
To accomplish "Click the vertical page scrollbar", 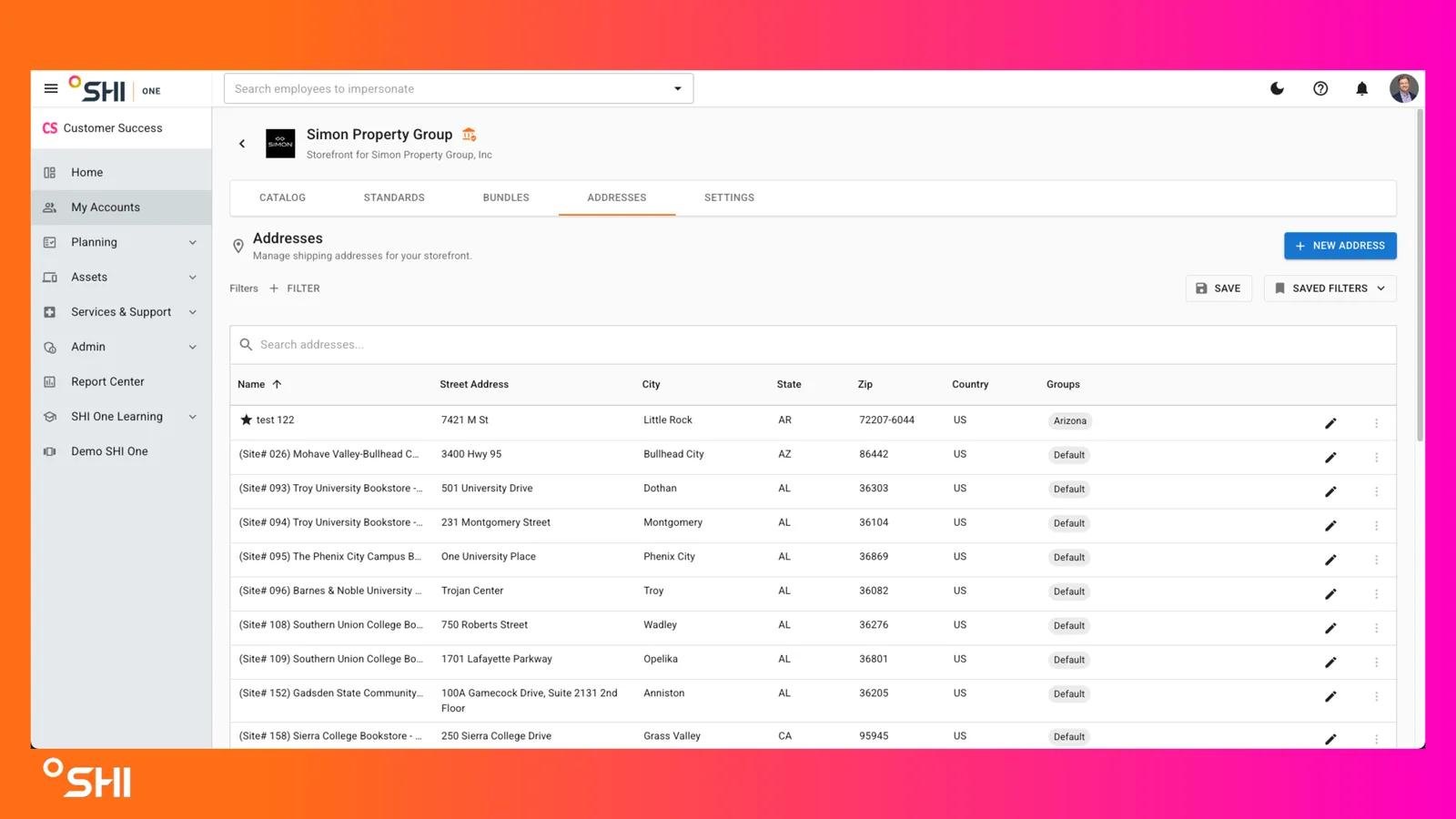I will coord(1420,277).
